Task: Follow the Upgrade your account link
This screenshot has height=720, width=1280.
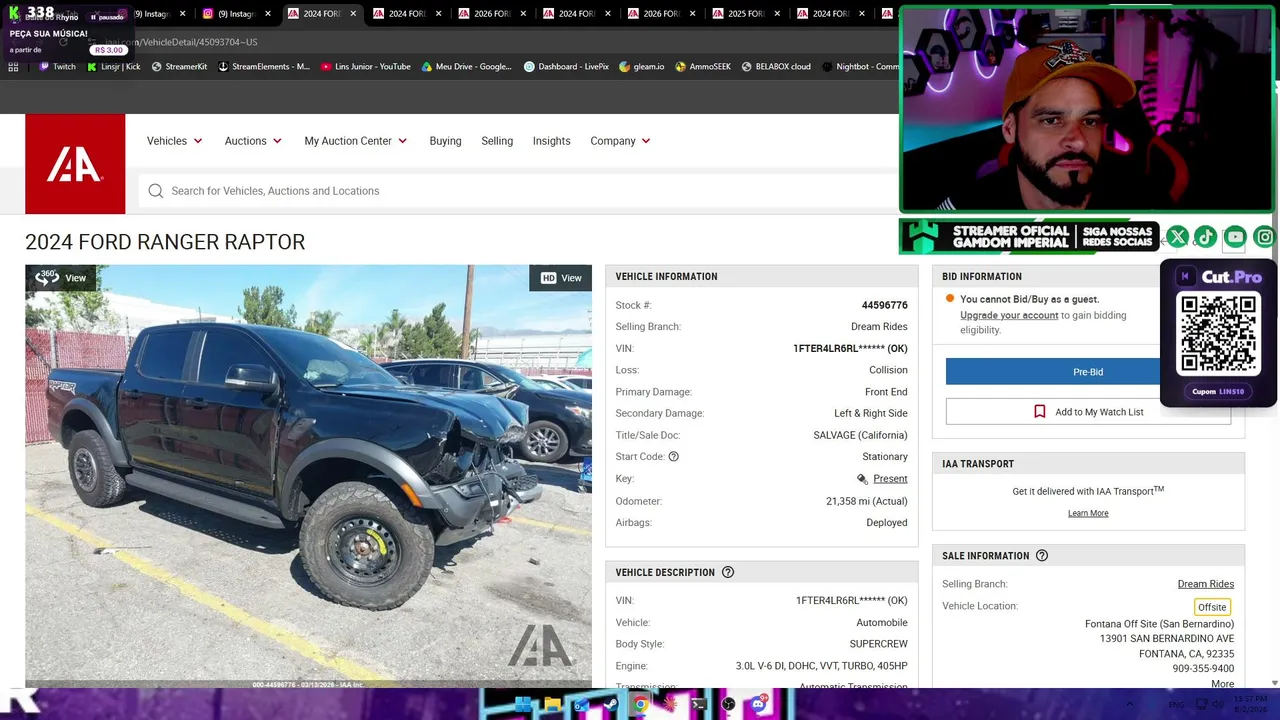Action: (x=1009, y=315)
